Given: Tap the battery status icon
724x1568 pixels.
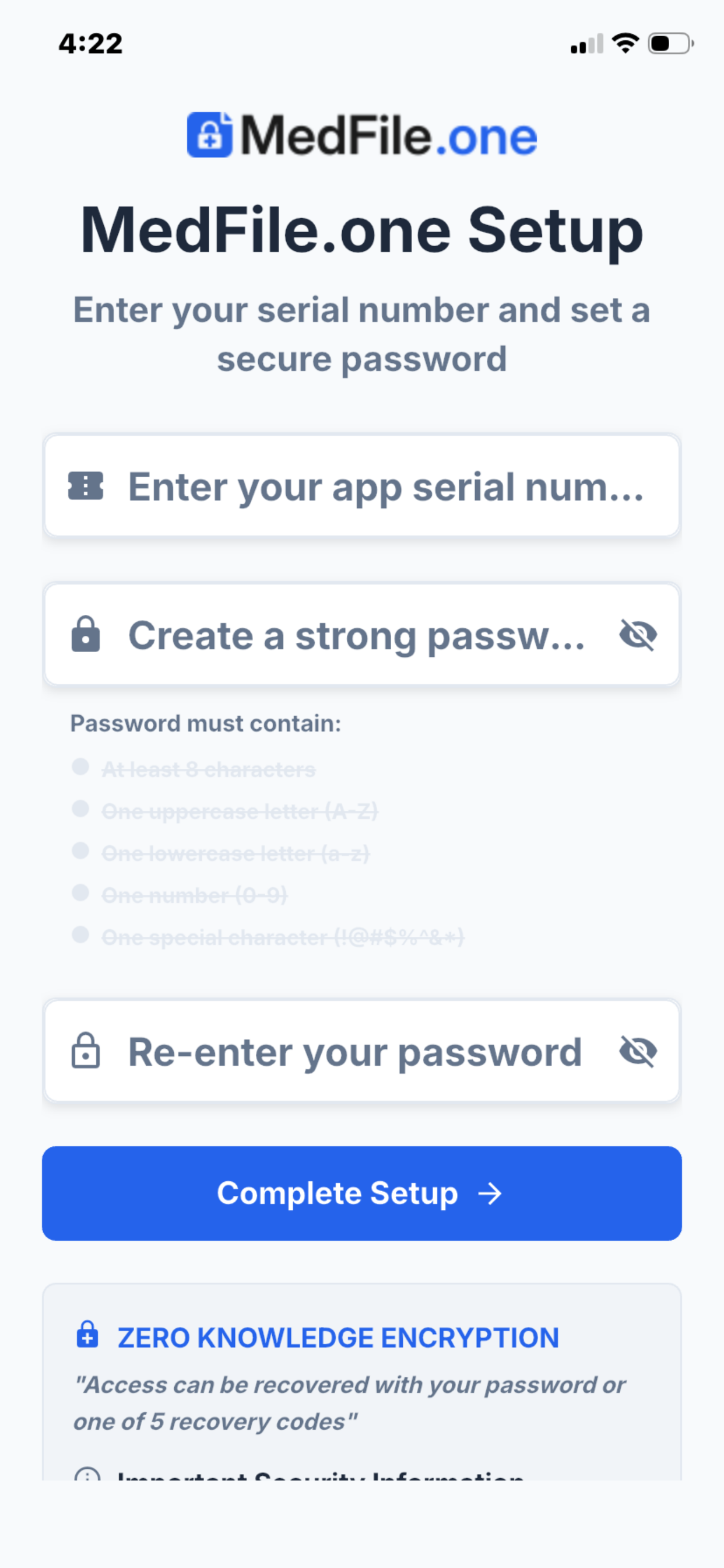Looking at the screenshot, I should [x=670, y=43].
